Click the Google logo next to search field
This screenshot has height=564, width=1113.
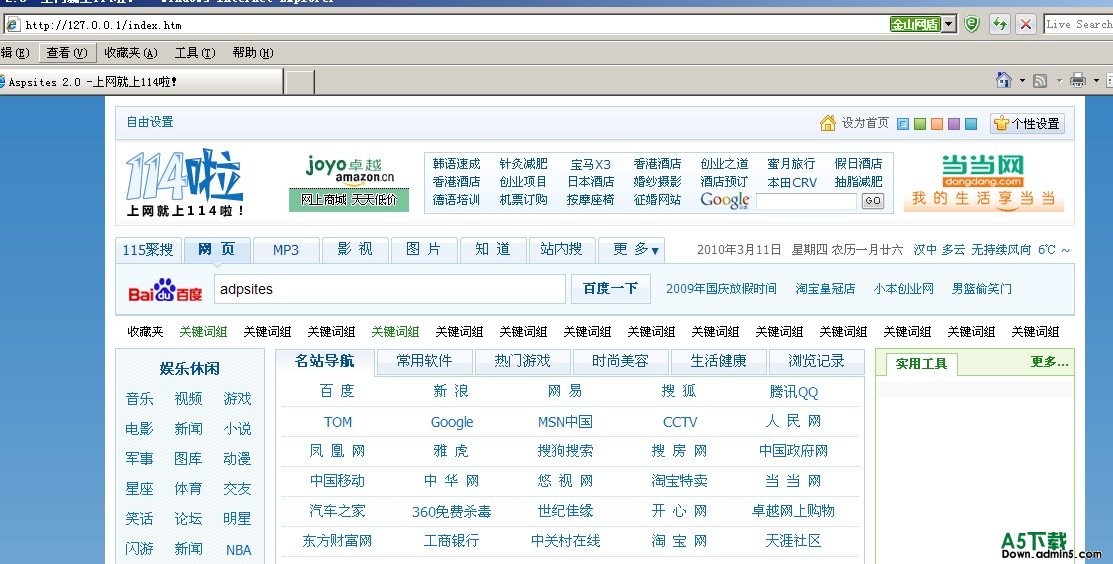coord(725,201)
